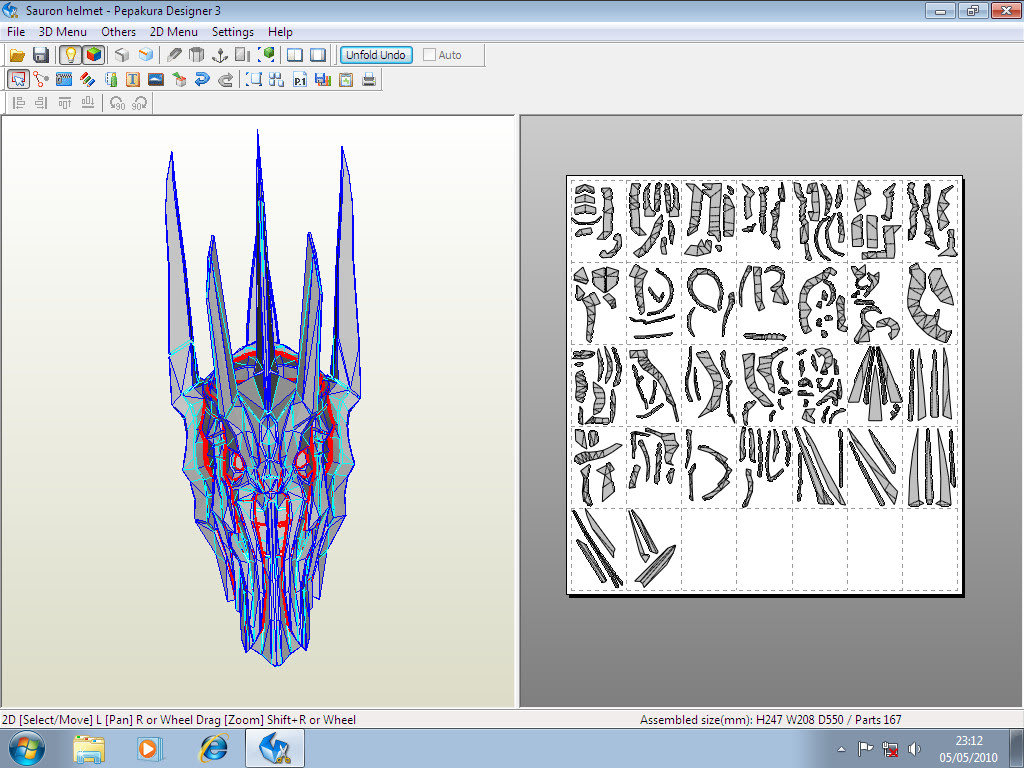Click the Align Bottom icon
Screen dimensions: 1024x768
[88, 103]
